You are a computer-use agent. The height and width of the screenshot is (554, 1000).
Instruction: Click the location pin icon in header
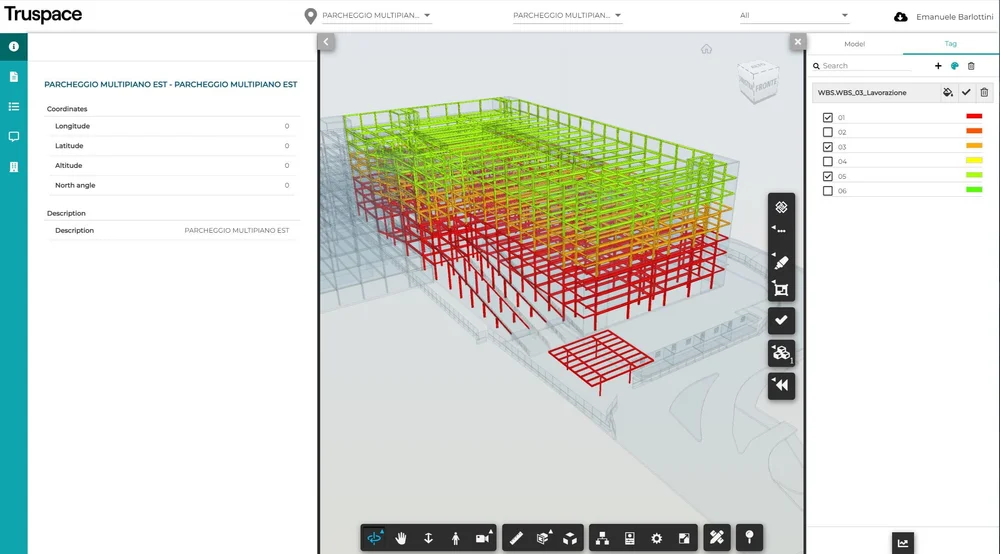(311, 16)
